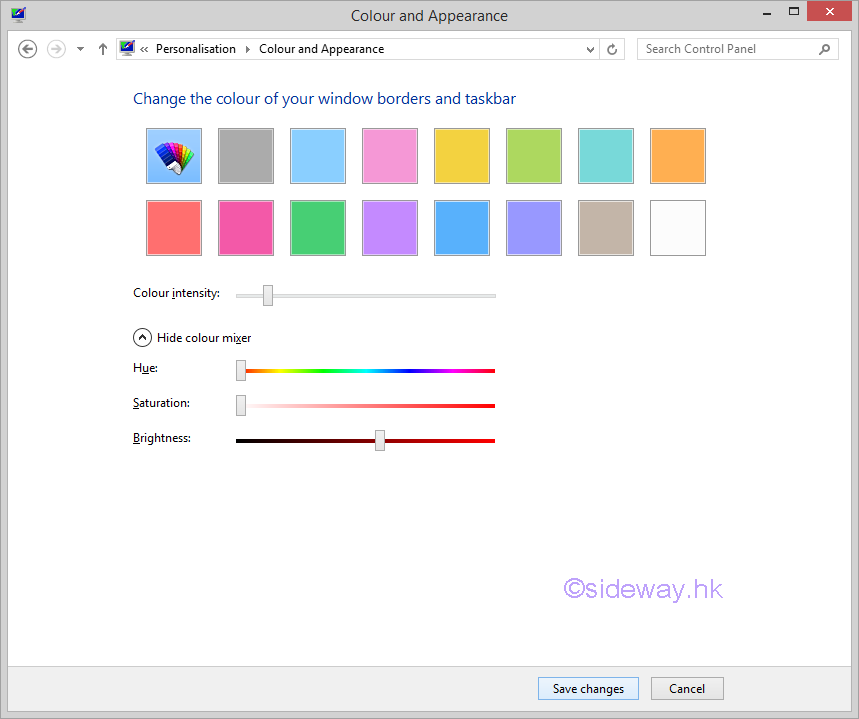Pick the white colour swatch

(678, 228)
